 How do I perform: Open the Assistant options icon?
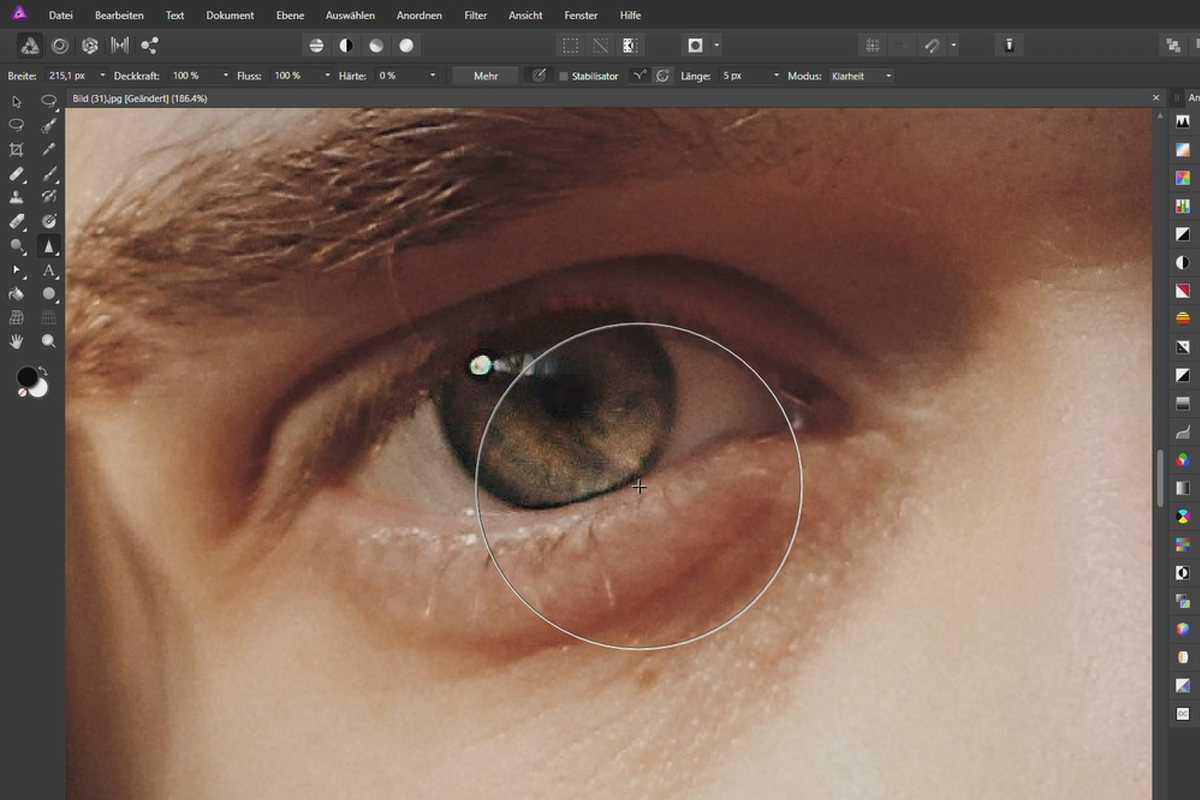(x=1010, y=45)
